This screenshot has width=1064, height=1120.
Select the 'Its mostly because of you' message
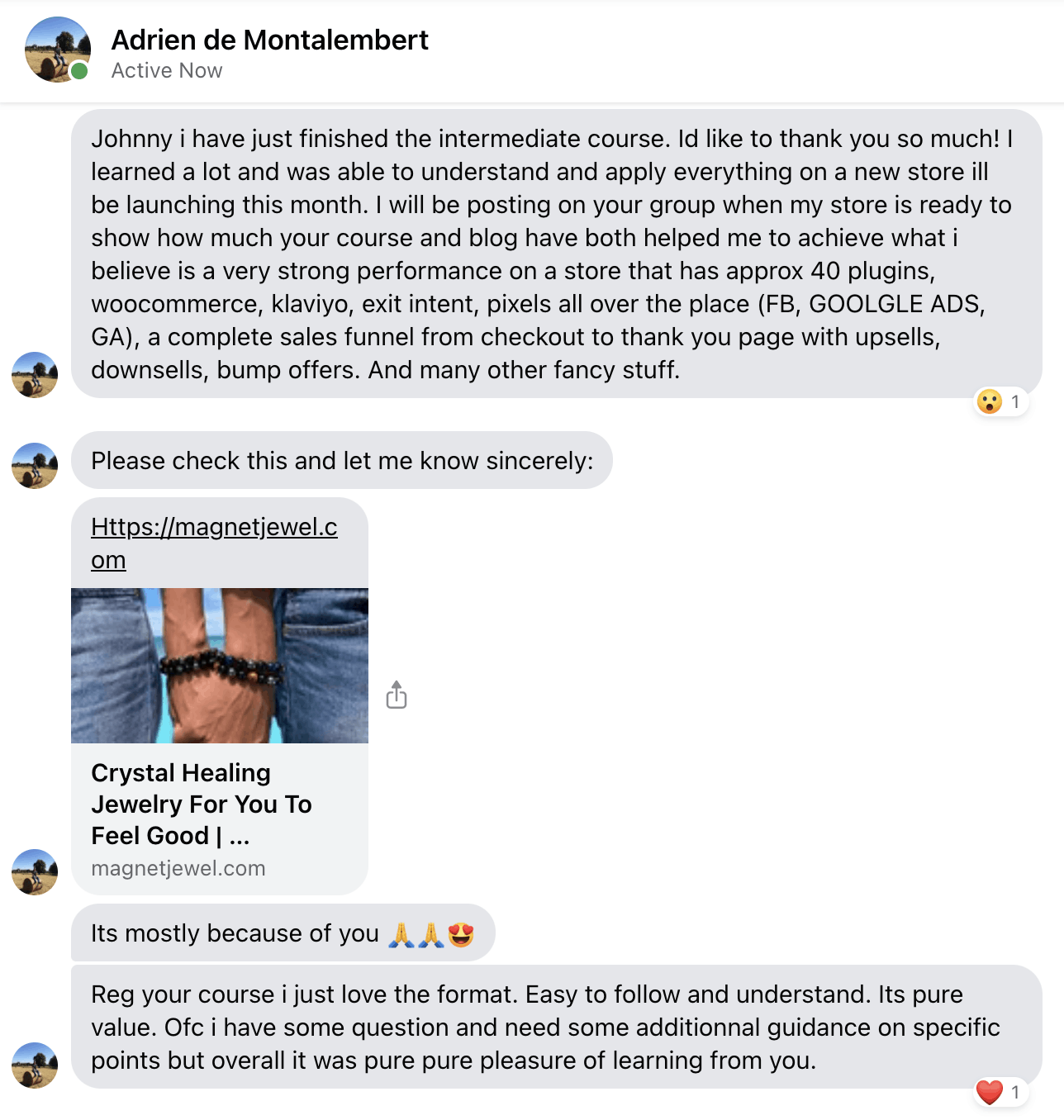click(x=283, y=933)
